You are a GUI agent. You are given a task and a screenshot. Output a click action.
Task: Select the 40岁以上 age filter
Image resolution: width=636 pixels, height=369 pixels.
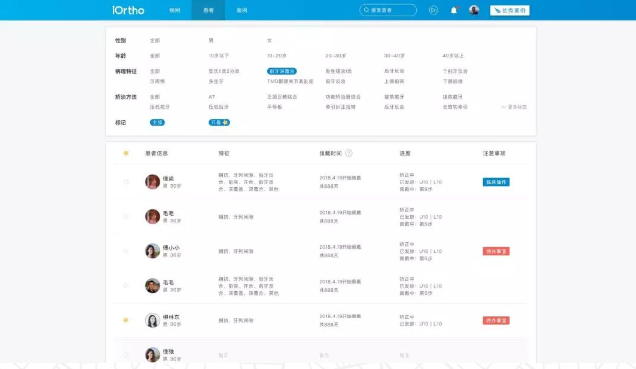(x=453, y=56)
